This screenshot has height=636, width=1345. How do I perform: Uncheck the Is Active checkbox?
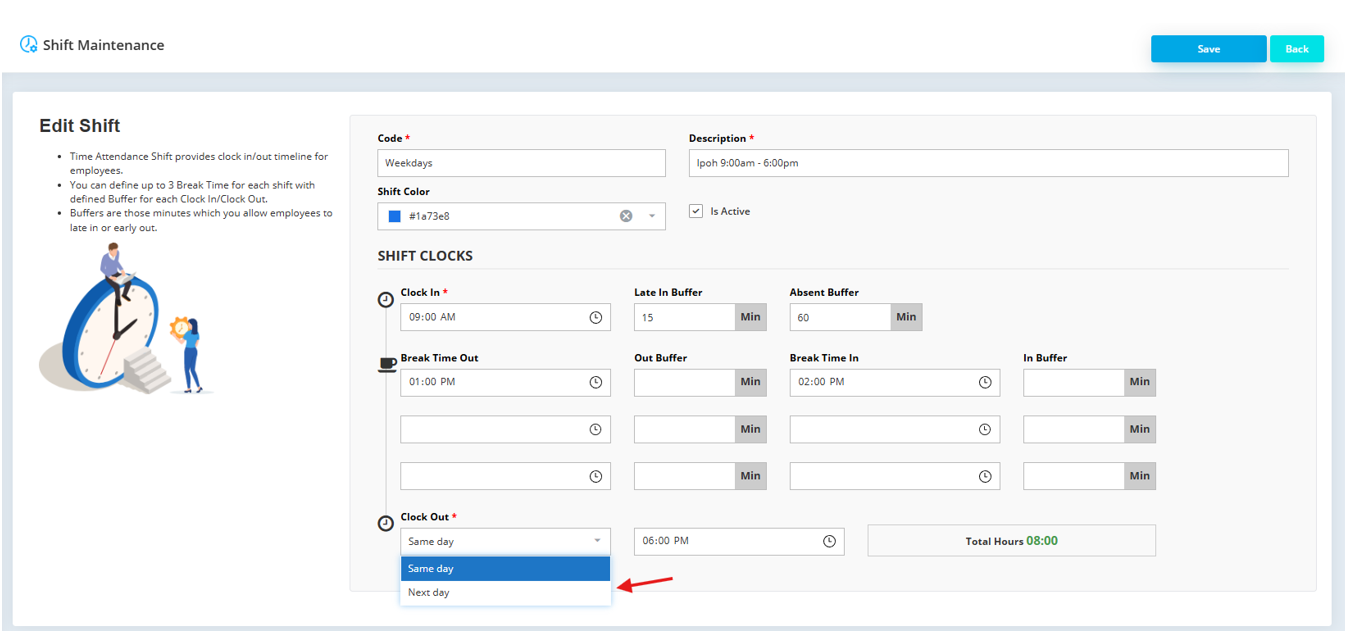695,210
